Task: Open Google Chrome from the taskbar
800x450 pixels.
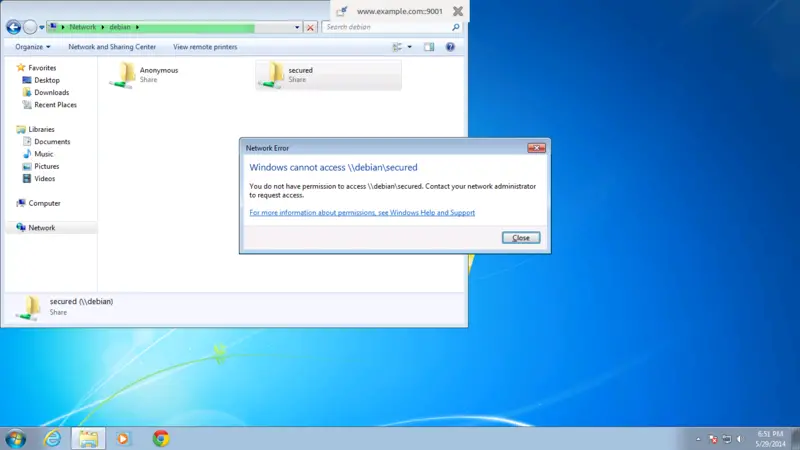Action: click(x=160, y=438)
